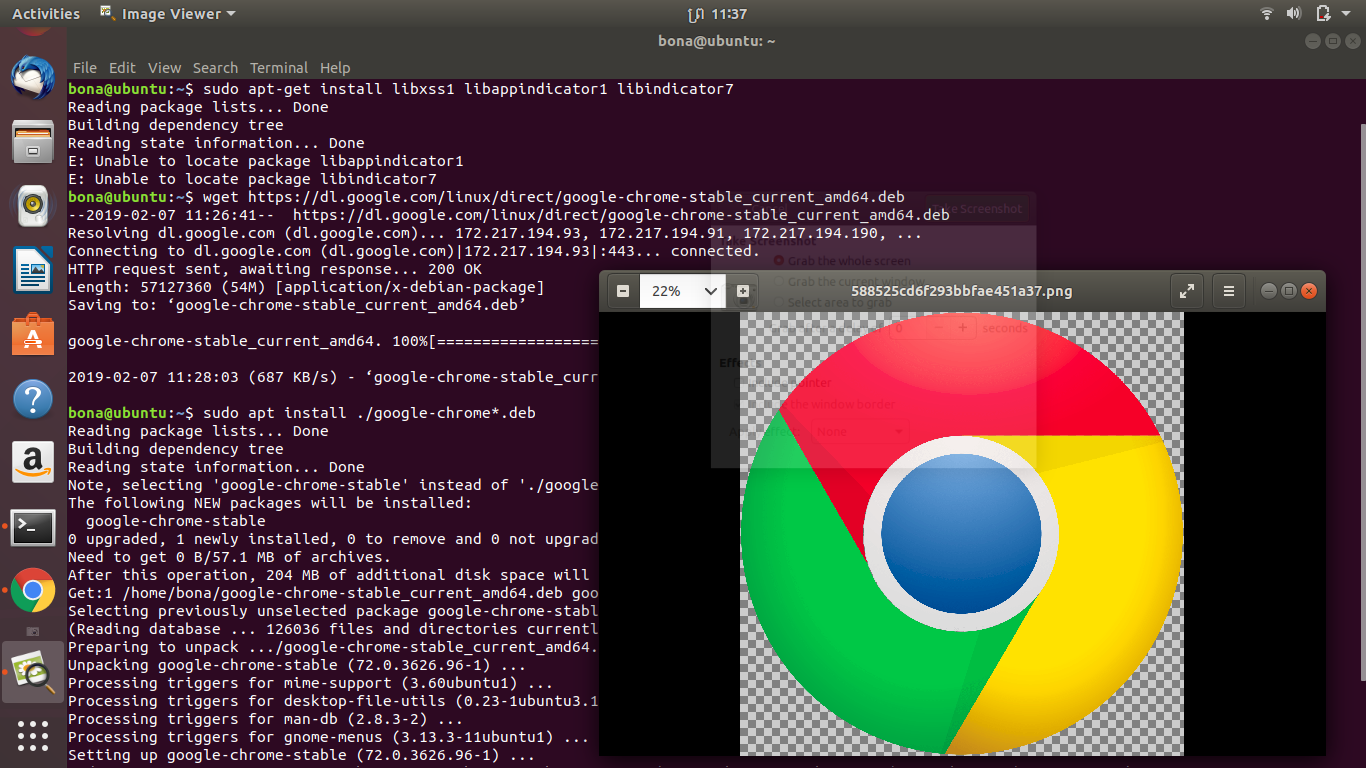Click the bona@ubuntu: ~ terminal title
The height and width of the screenshot is (768, 1366).
click(717, 41)
